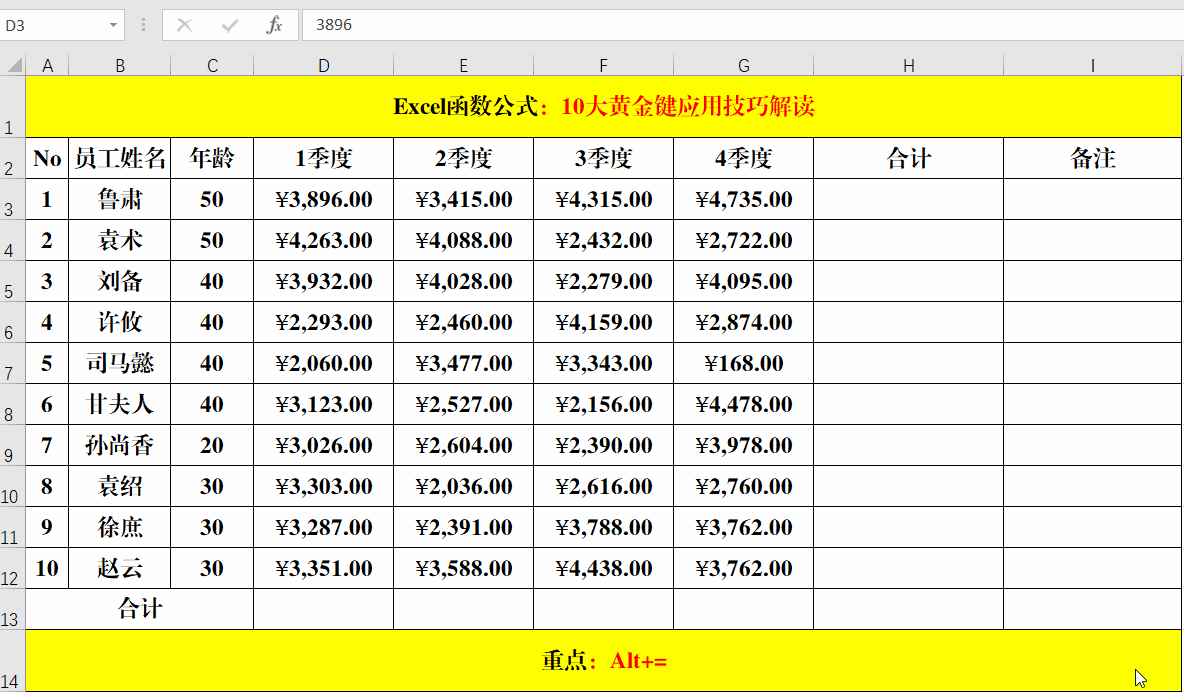Select the cell with name 孙尚香

tap(120, 445)
